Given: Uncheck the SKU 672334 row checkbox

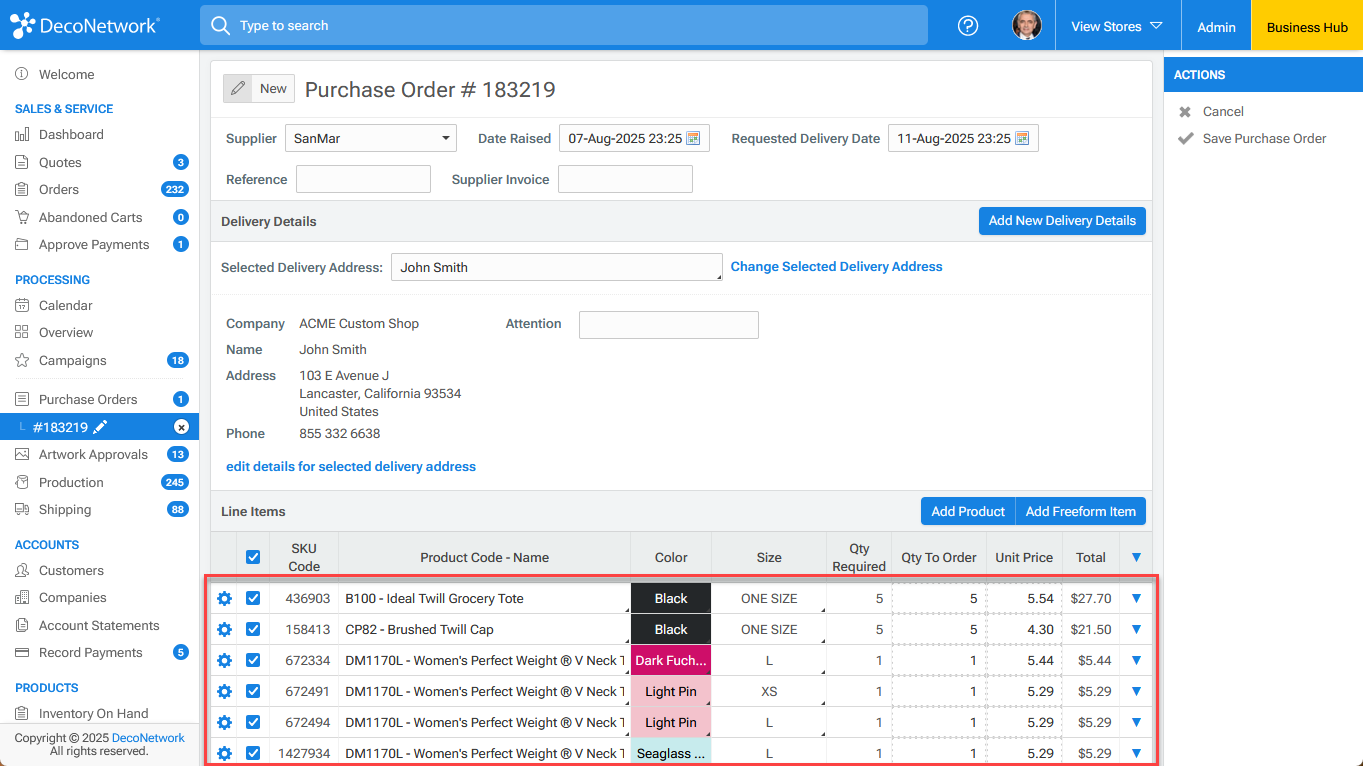Looking at the screenshot, I should [x=253, y=661].
